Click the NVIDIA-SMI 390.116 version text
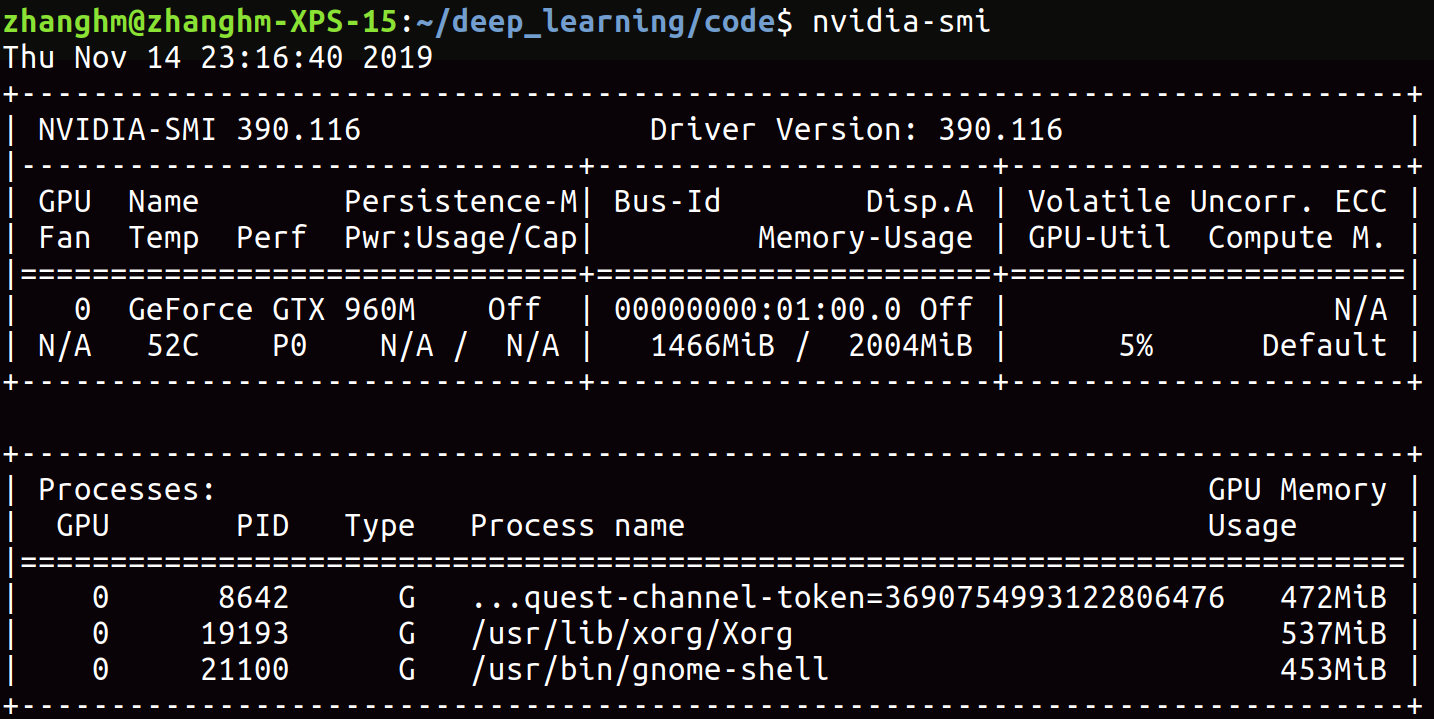The height and width of the screenshot is (719, 1434). (200, 130)
